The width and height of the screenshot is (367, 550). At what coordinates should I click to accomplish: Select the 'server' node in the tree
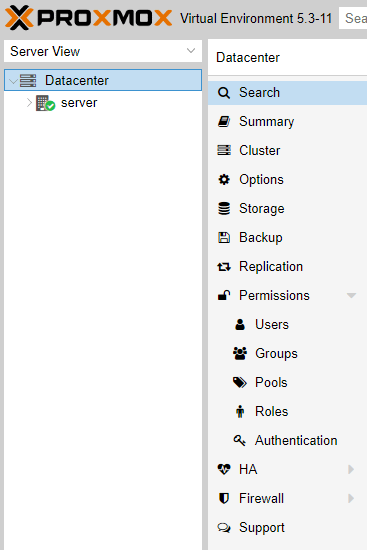(x=103, y=103)
